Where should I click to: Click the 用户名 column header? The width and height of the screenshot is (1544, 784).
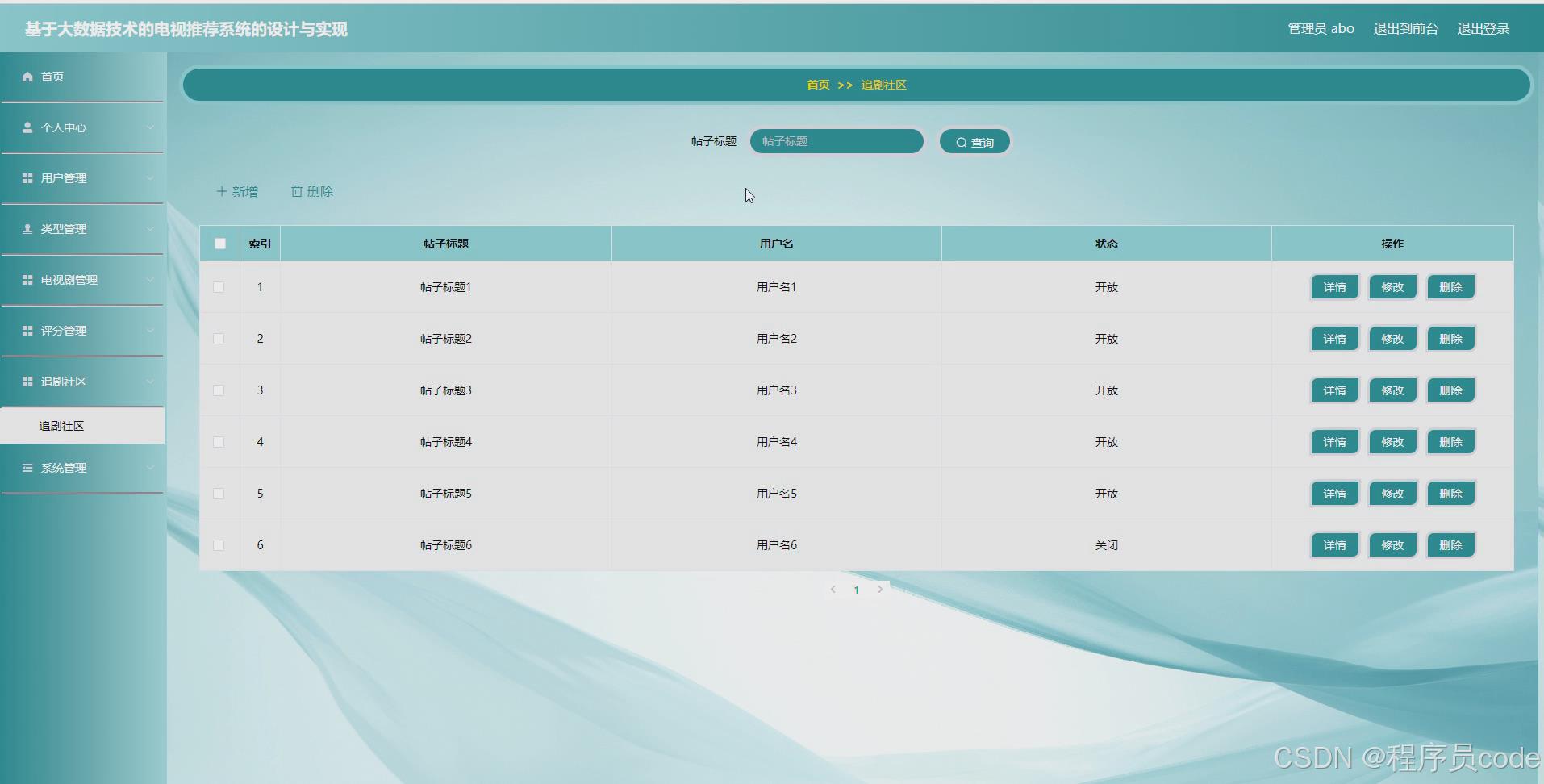point(776,244)
